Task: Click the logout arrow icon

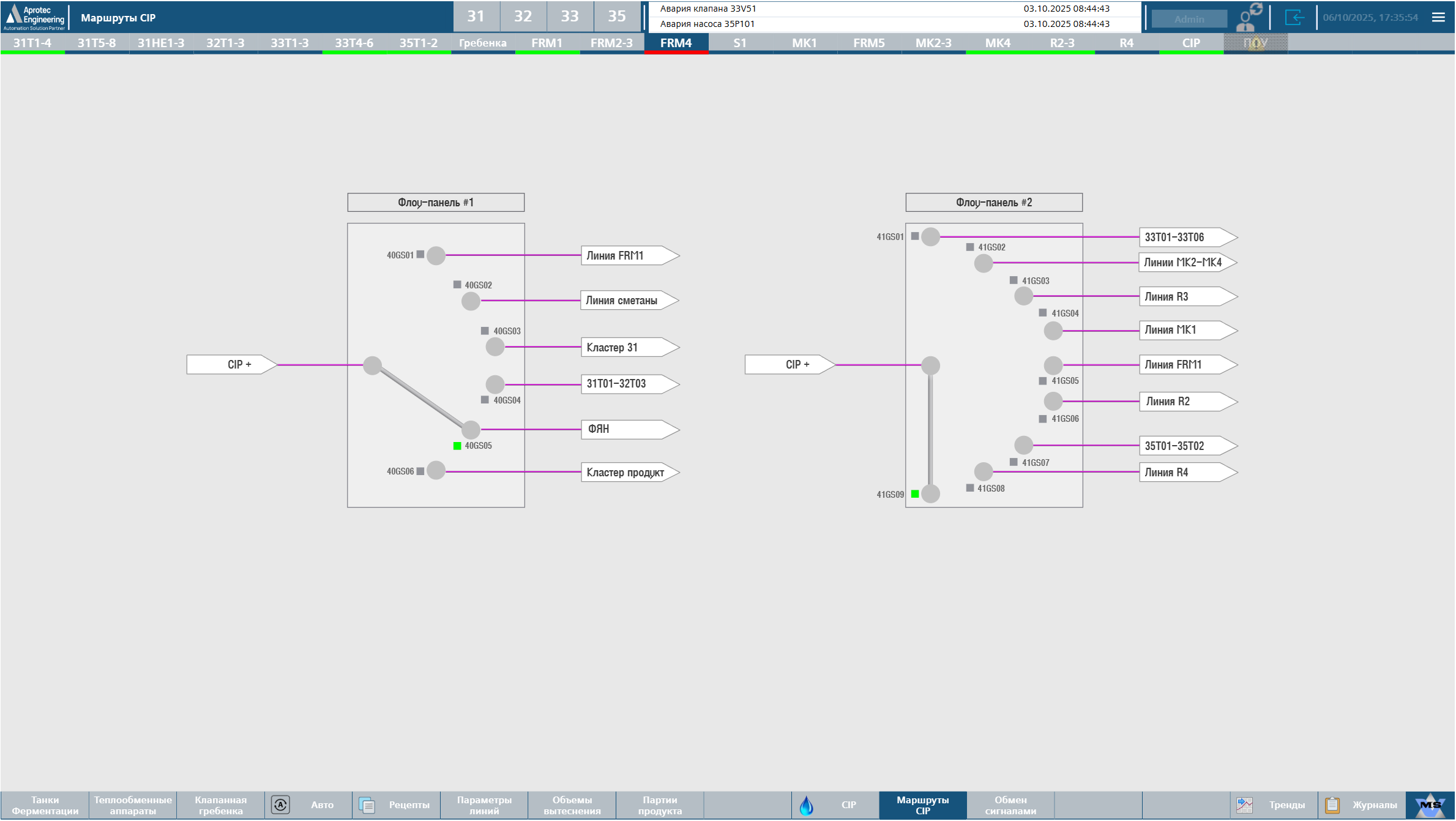Action: click(1294, 17)
